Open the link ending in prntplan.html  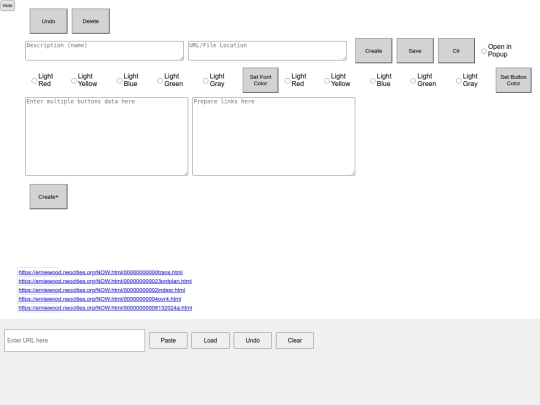(105, 281)
